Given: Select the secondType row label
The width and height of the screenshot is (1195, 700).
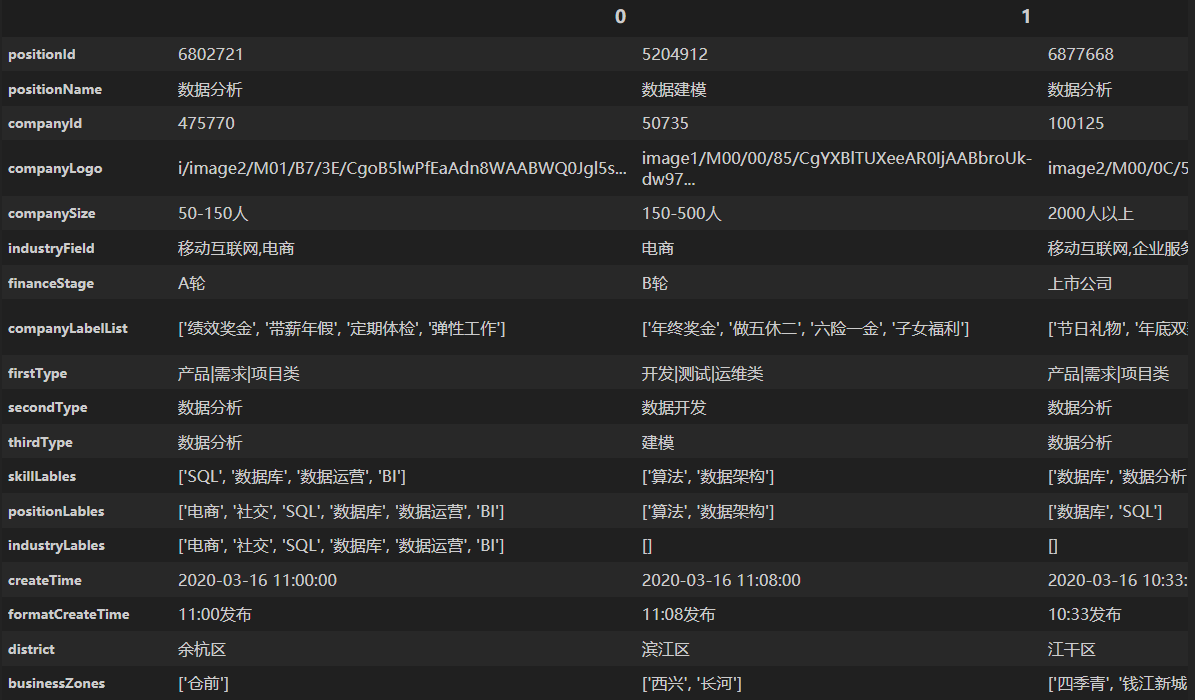Looking at the screenshot, I should coord(47,408).
